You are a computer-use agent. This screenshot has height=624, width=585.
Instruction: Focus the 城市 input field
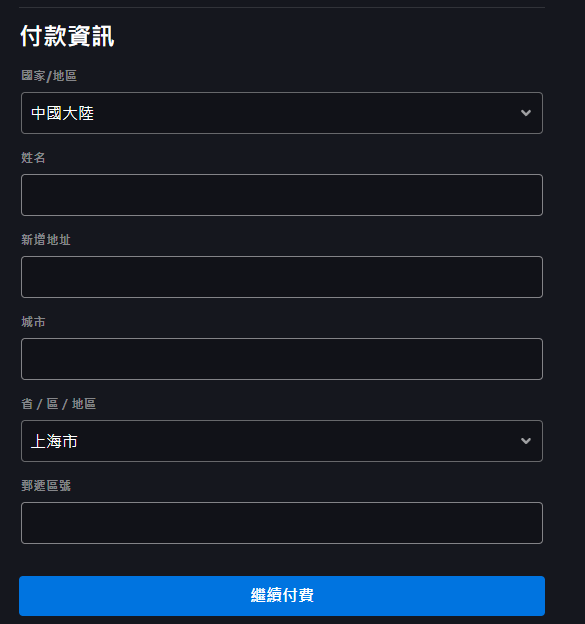(282, 359)
